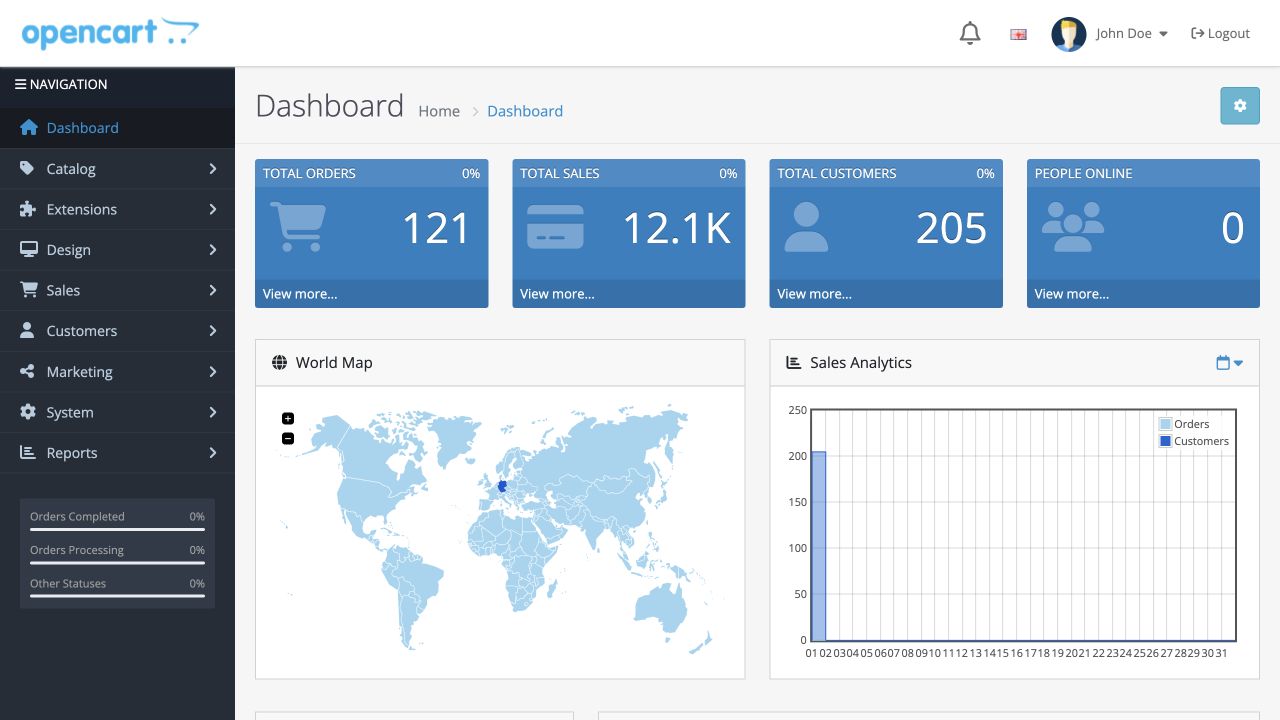Viewport: 1280px width, 720px height.
Task: Expand the John Doe user menu
Action: pyautogui.click(x=1131, y=33)
